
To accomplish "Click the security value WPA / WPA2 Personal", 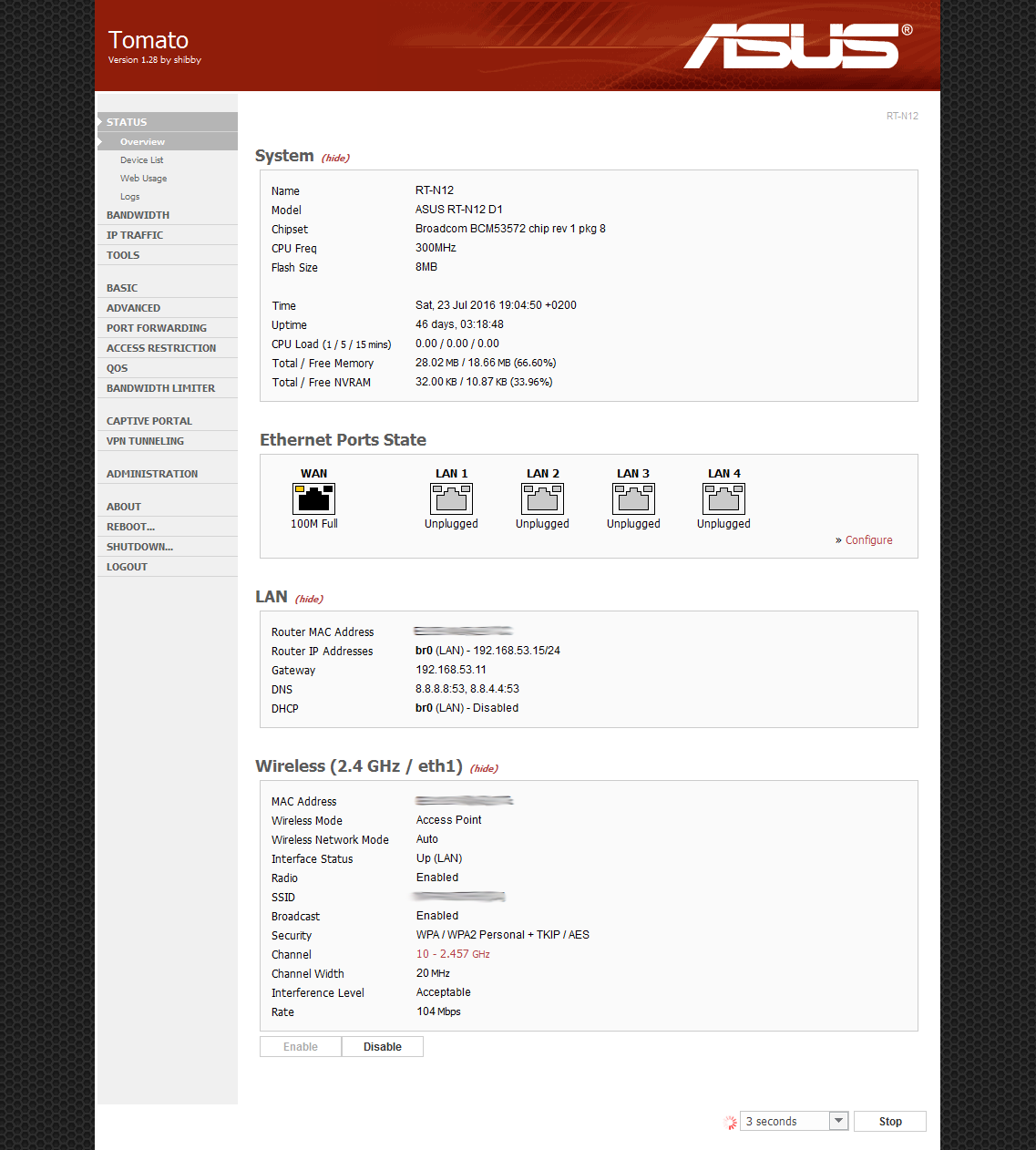I will tap(503, 935).
